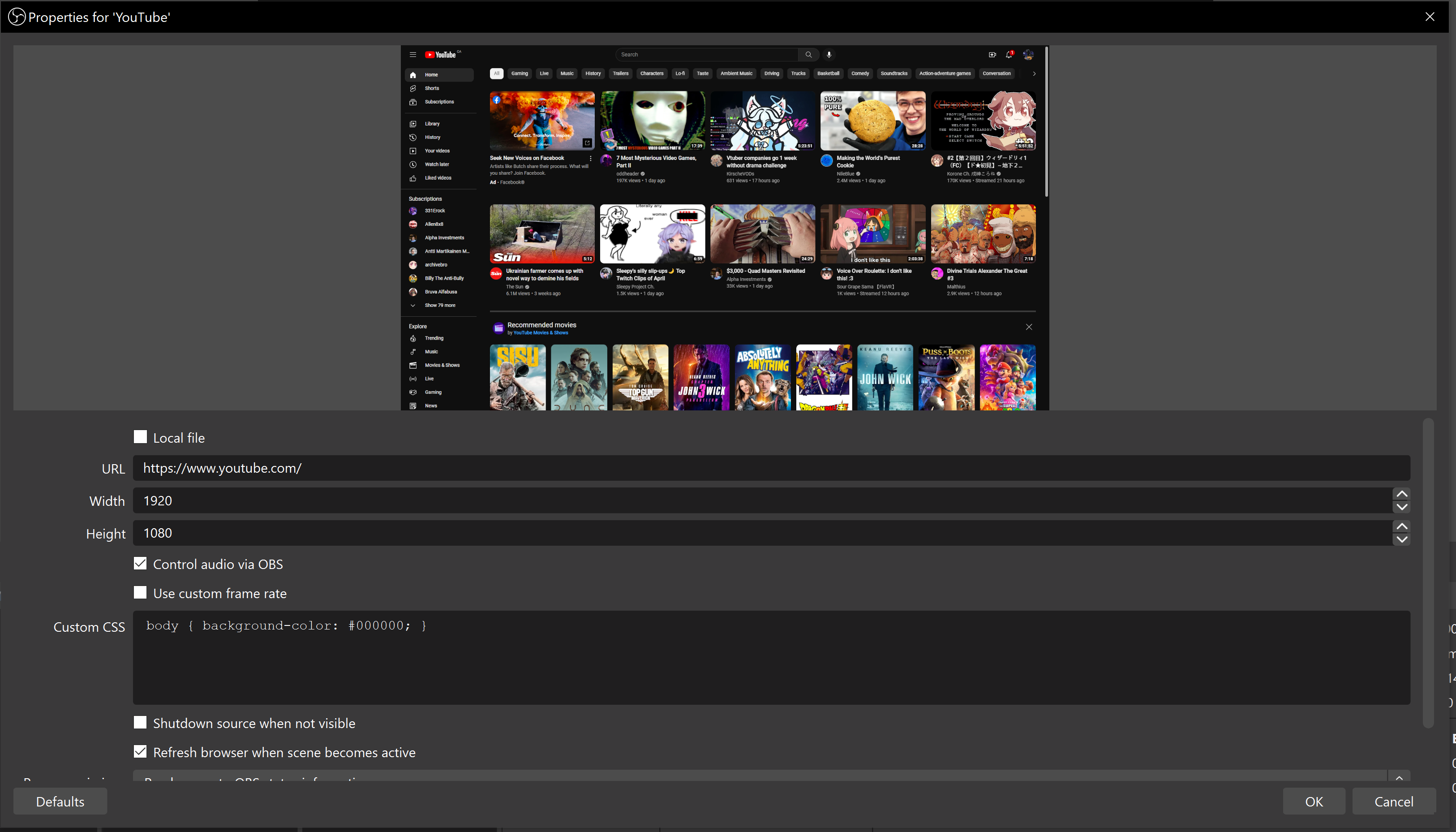The image size is (1456, 832).
Task: Click the Movies & Shows icon
Action: coord(413,365)
